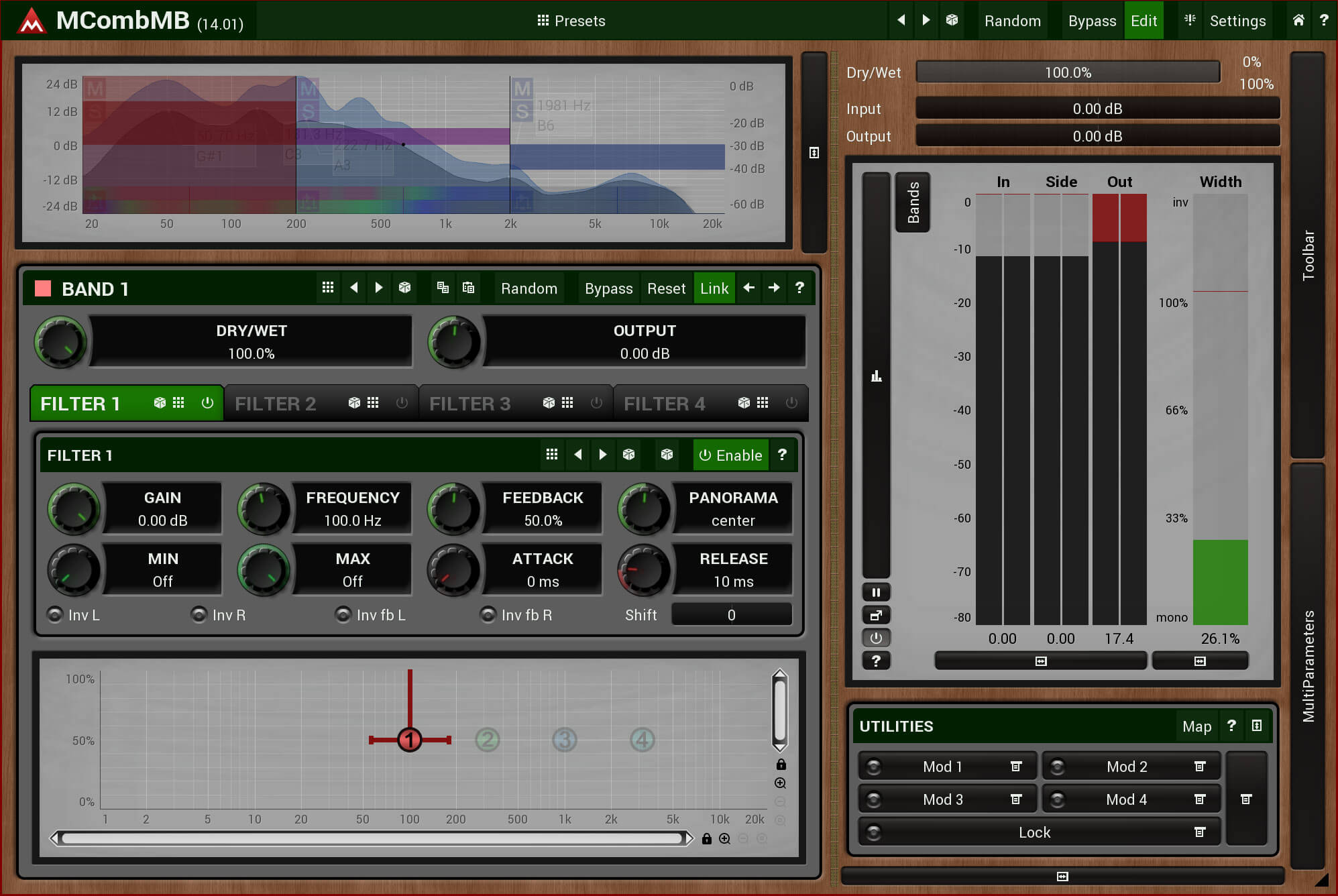Open Filter 1 panel help icon
Screen dimensions: 1338x896
tap(782, 455)
